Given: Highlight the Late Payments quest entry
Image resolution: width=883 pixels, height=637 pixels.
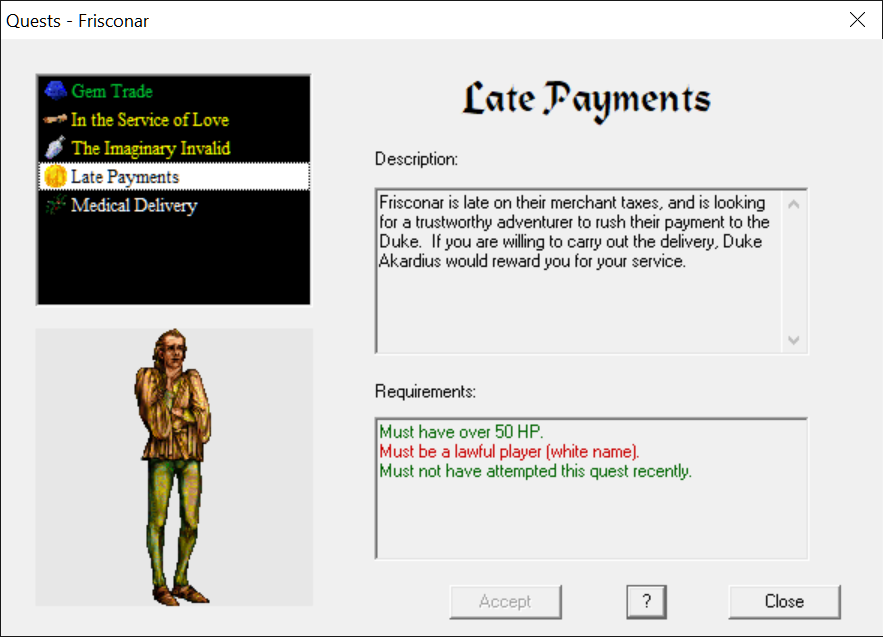Looking at the screenshot, I should click(125, 177).
